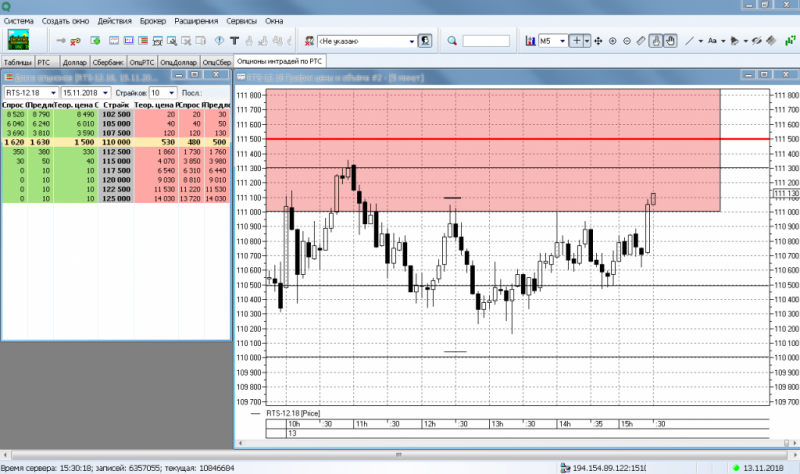Open the line tool dropdown arrow

(701, 41)
